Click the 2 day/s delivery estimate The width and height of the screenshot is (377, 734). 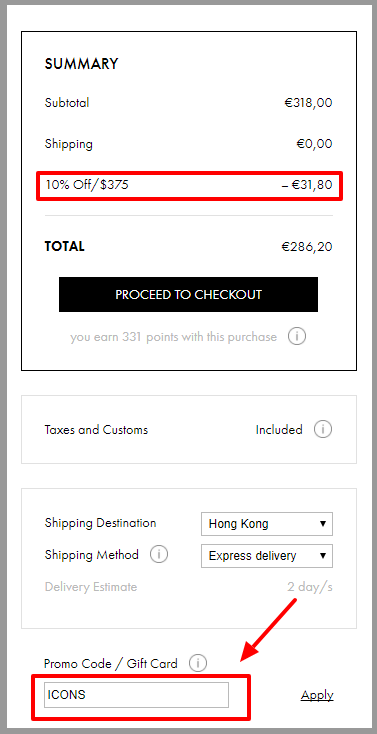(x=310, y=587)
